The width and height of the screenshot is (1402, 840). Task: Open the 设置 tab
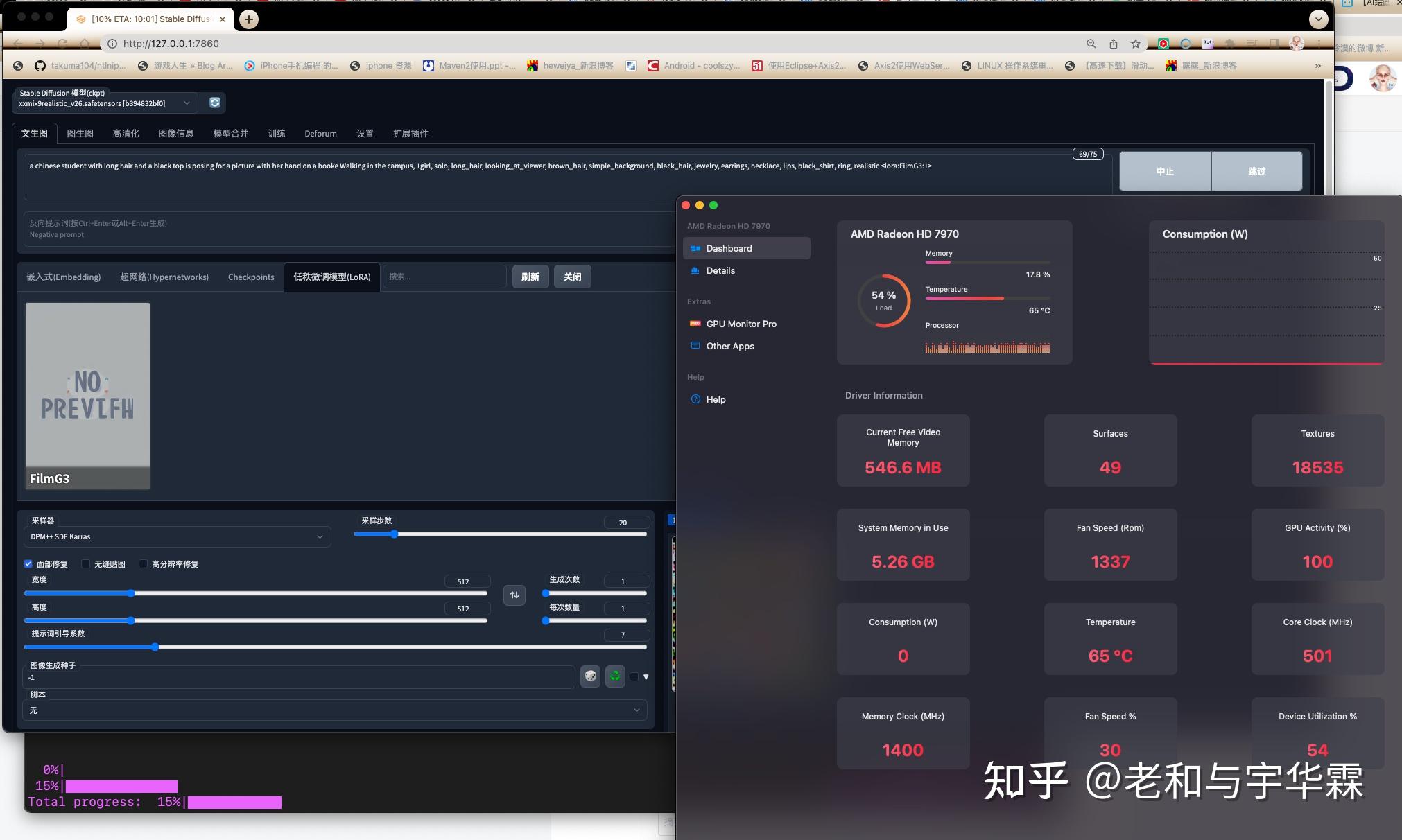point(365,133)
